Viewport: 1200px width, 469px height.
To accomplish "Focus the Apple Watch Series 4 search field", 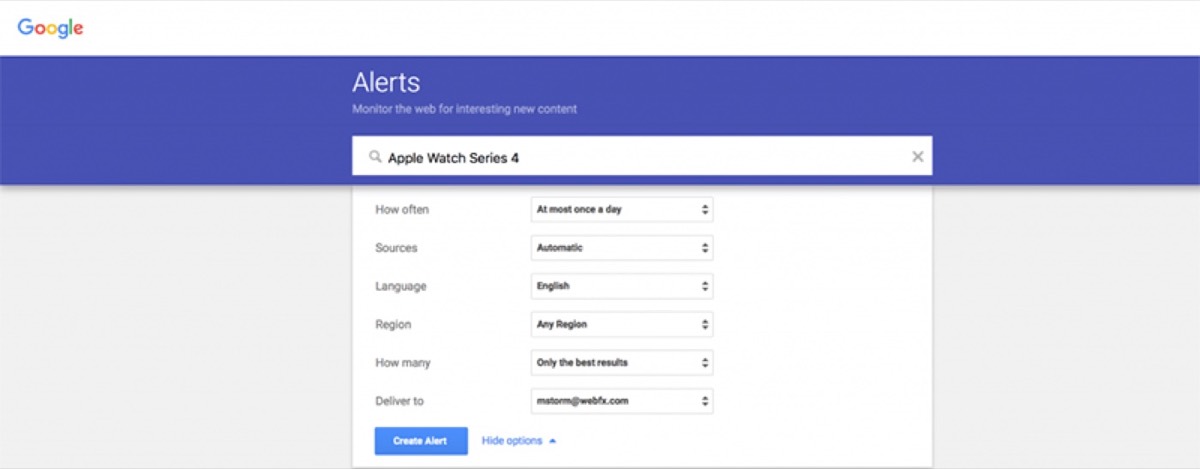I will (x=640, y=157).
